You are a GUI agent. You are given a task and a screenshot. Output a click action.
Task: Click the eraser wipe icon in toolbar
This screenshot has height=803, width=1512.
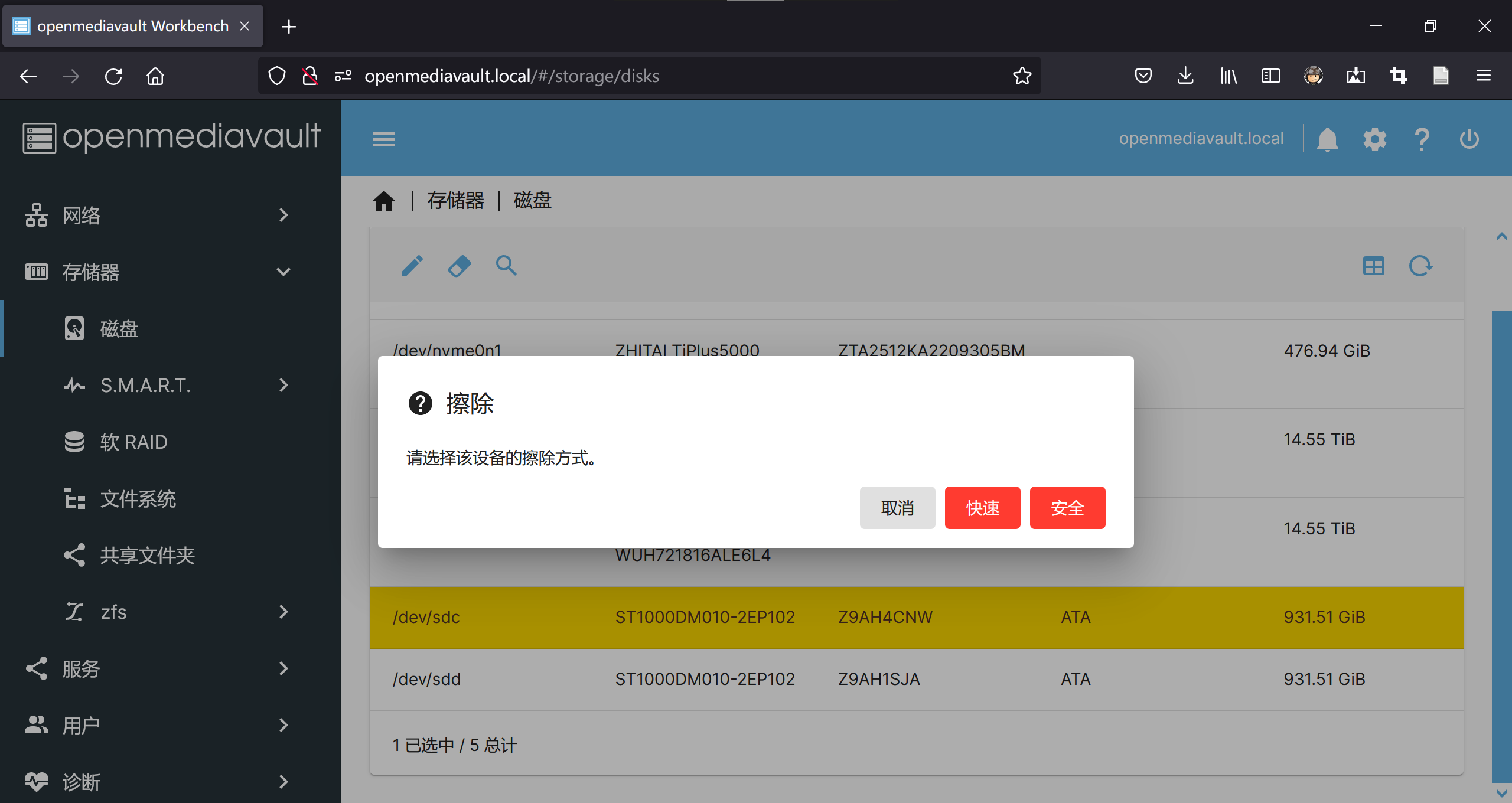tap(459, 266)
